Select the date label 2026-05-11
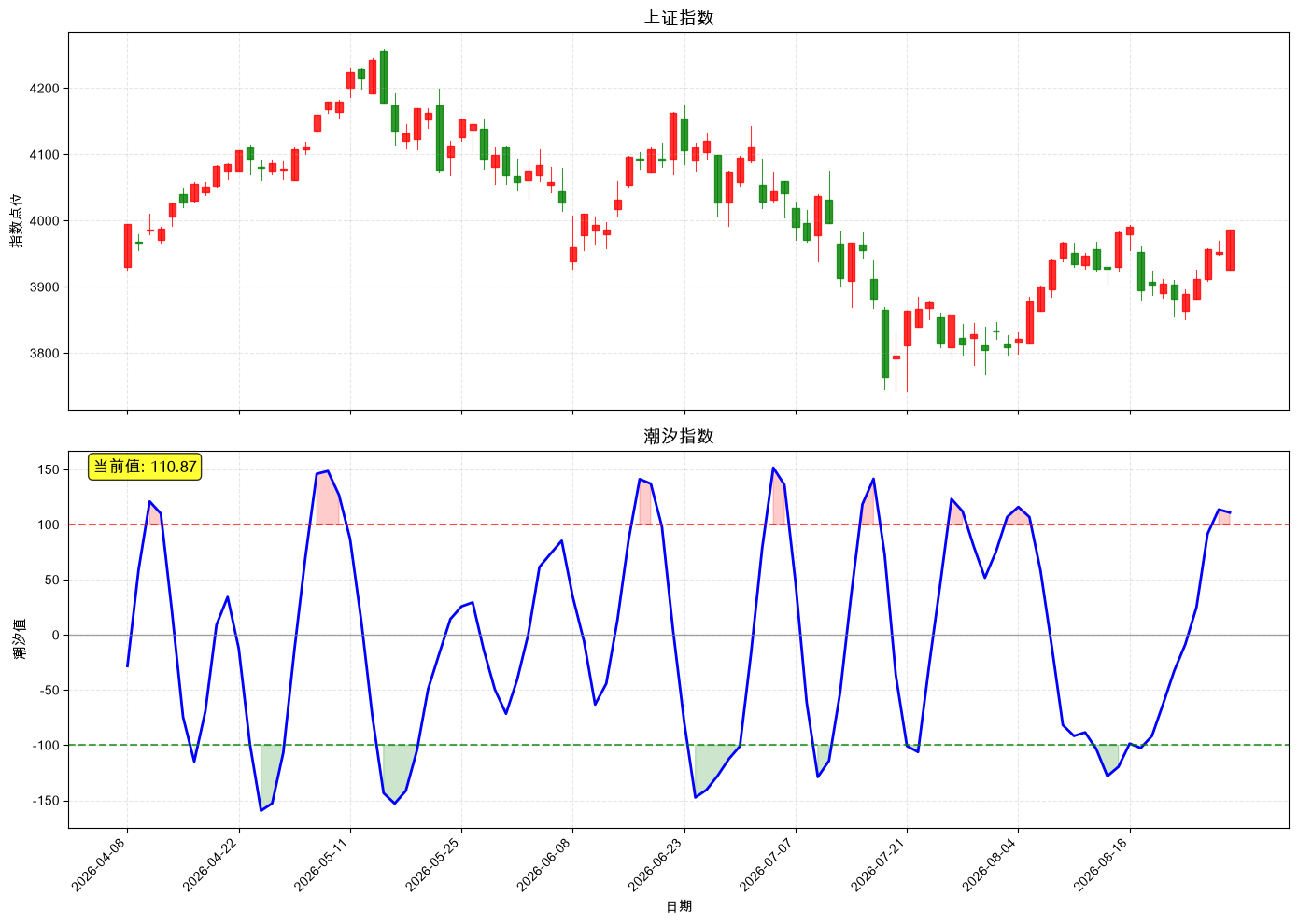 point(325,864)
